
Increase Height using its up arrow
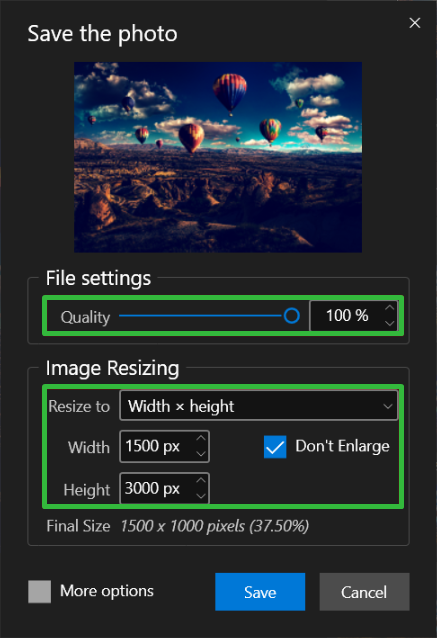[x=201, y=481]
